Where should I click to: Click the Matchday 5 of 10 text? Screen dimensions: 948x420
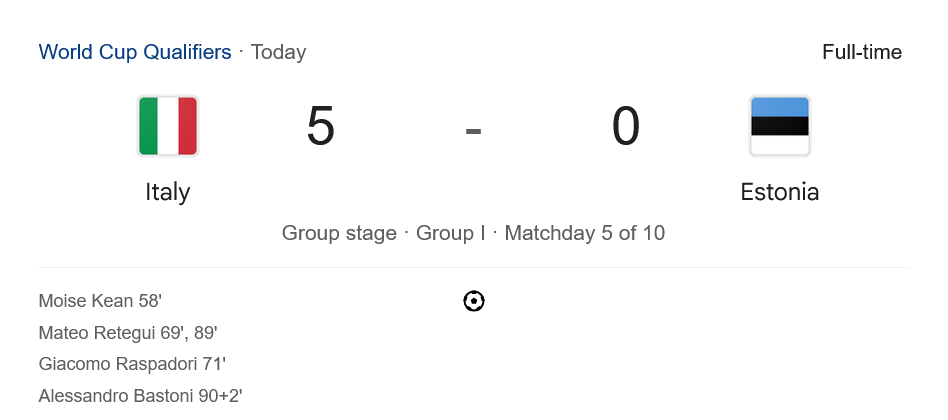click(584, 233)
